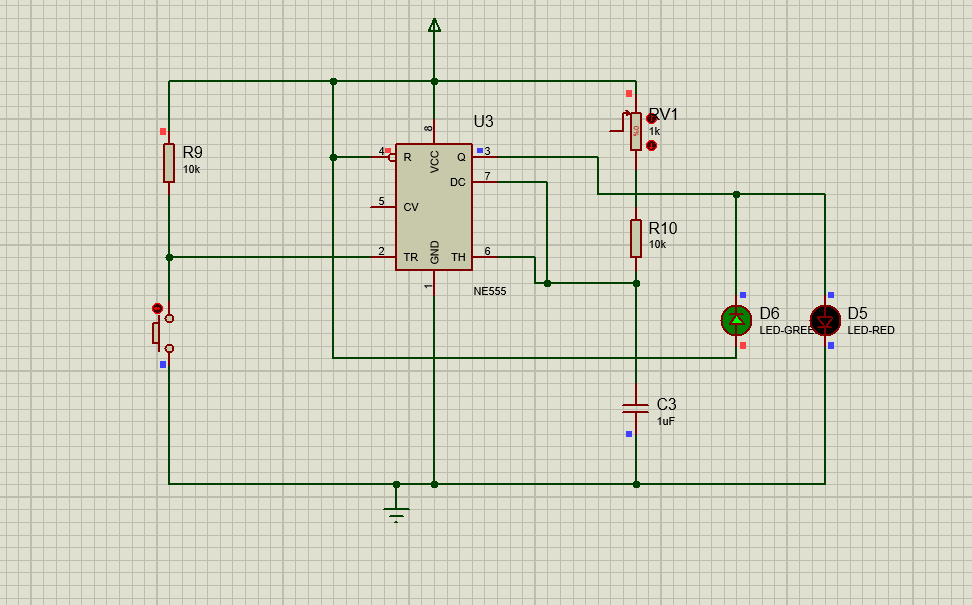Screen dimensions: 972x605
Task: Click the VCC pin label on U3
Action: (435, 162)
